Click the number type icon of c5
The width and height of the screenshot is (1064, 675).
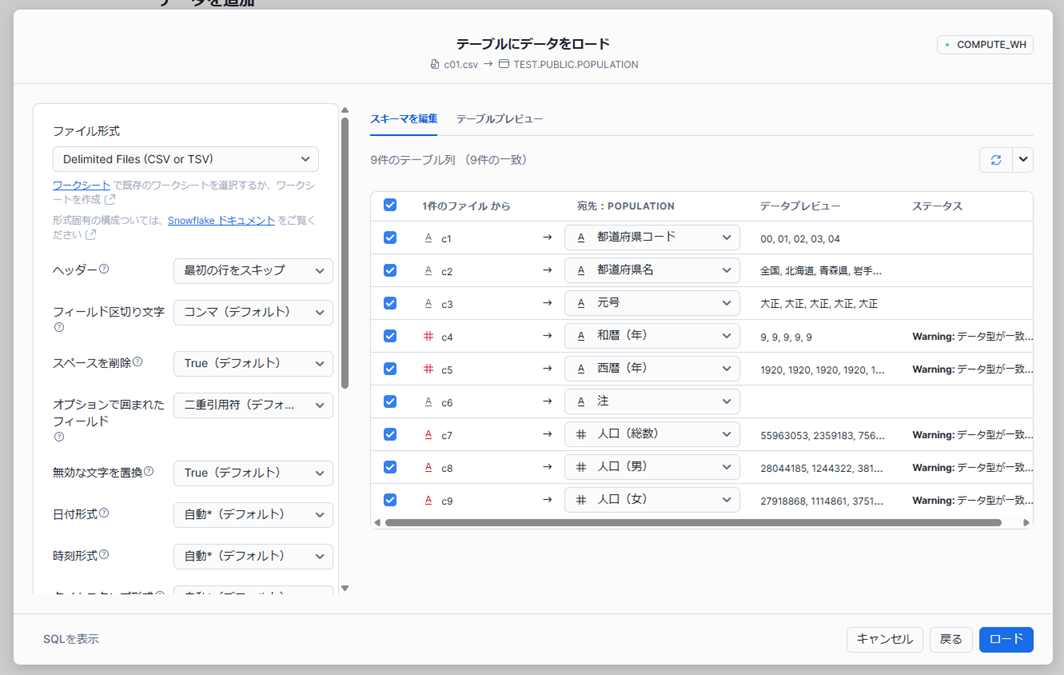[x=428, y=369]
